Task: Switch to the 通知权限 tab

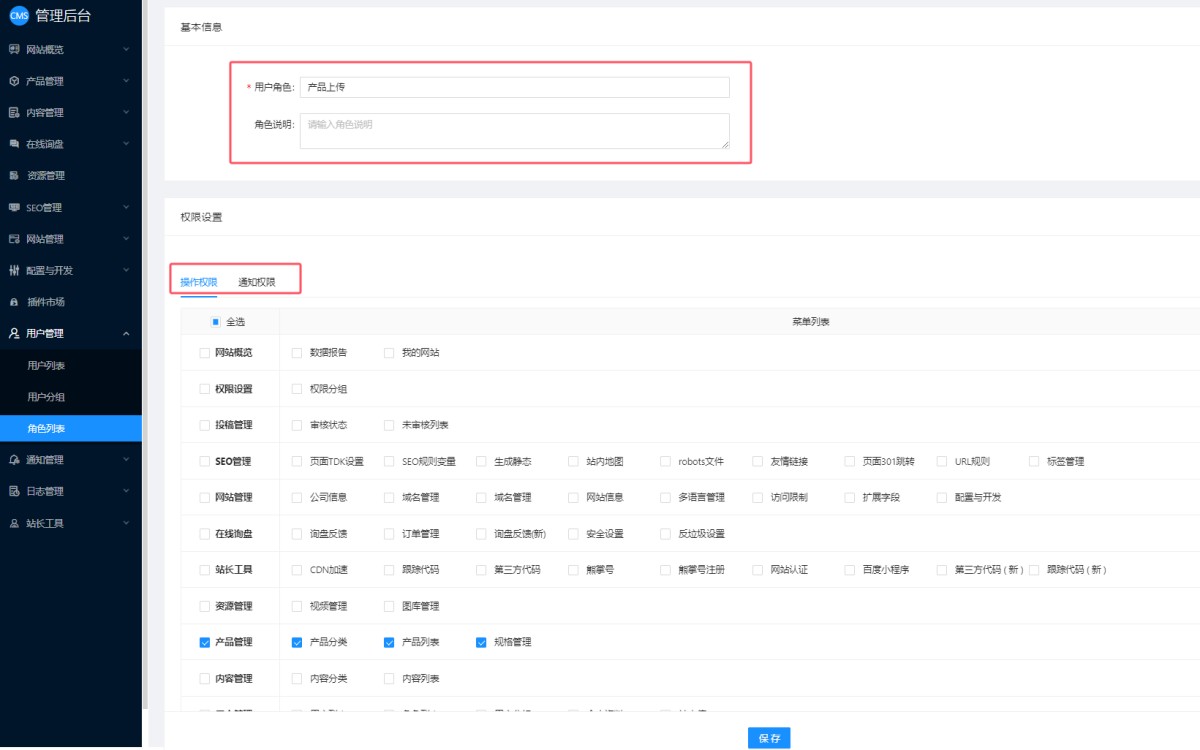Action: point(257,283)
